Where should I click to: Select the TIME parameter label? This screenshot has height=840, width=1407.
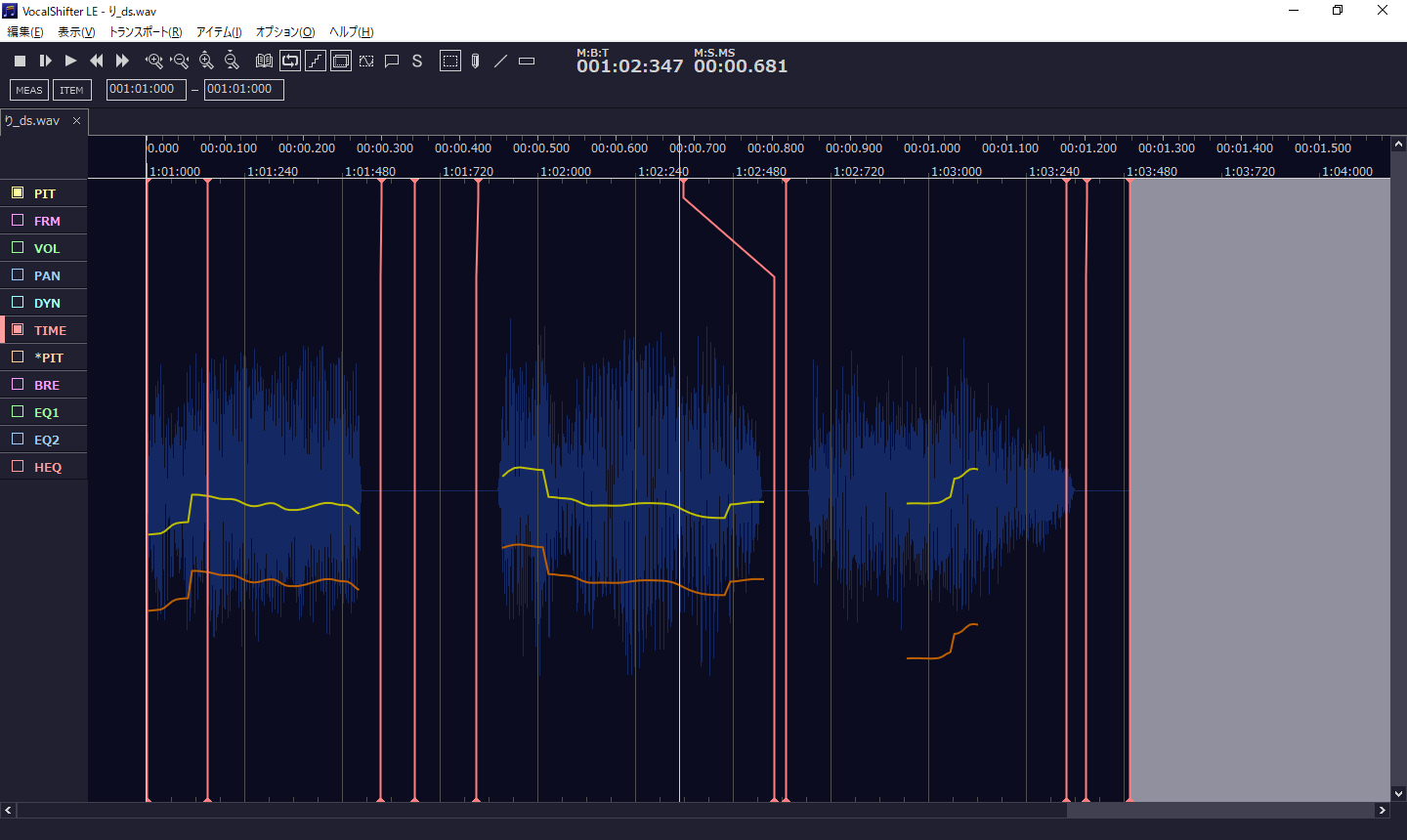coord(50,330)
